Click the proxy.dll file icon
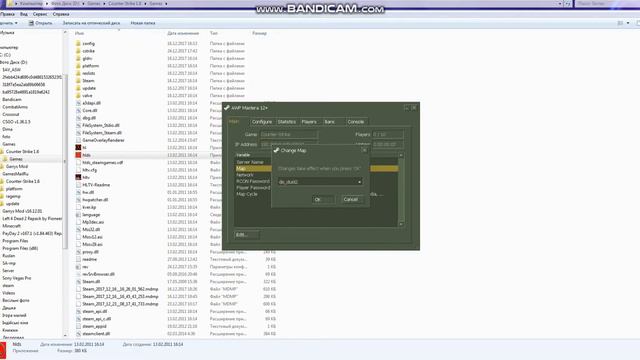Screen dimensions: 640x360 tap(78, 252)
